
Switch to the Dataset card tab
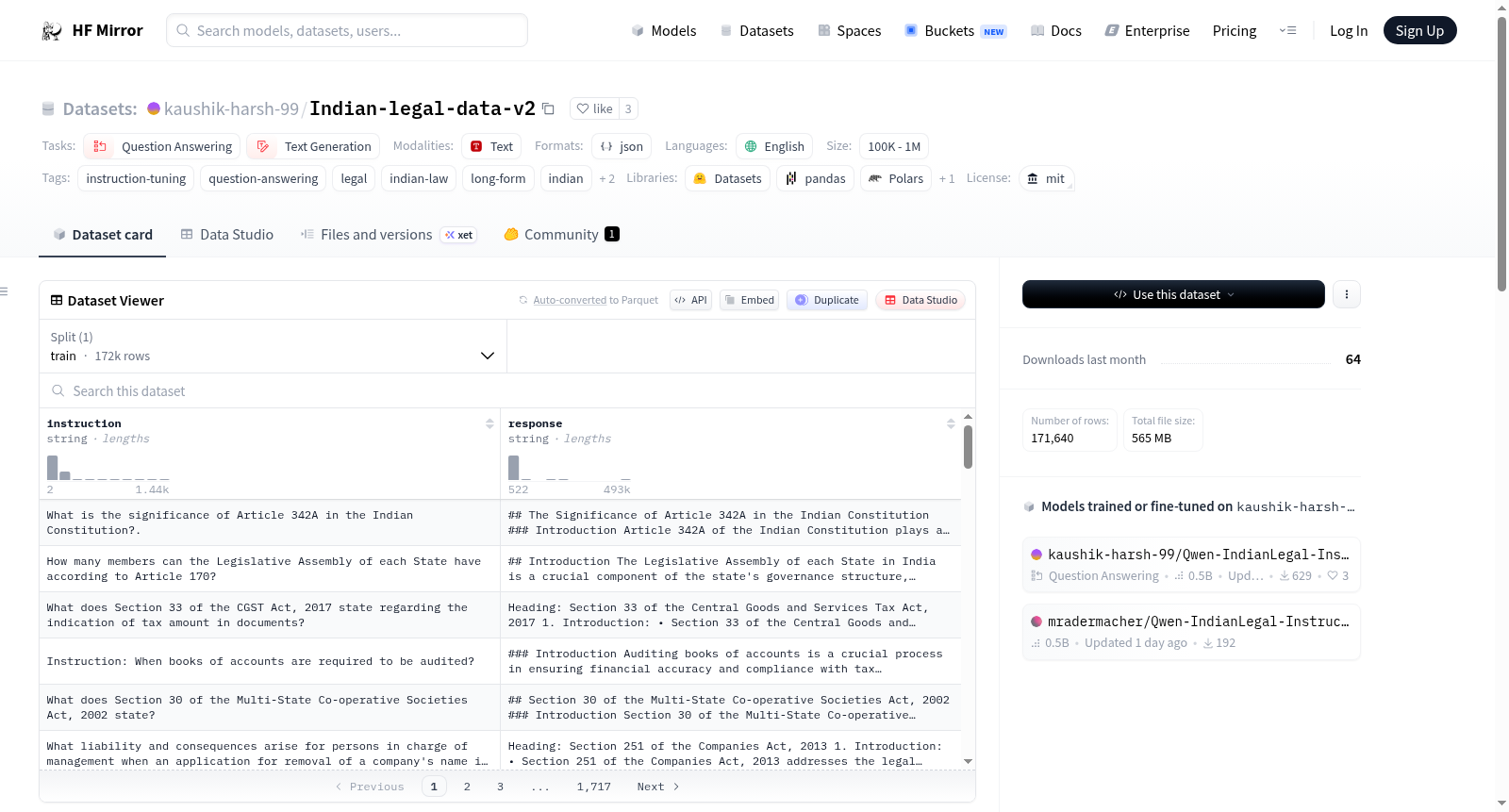click(x=103, y=235)
